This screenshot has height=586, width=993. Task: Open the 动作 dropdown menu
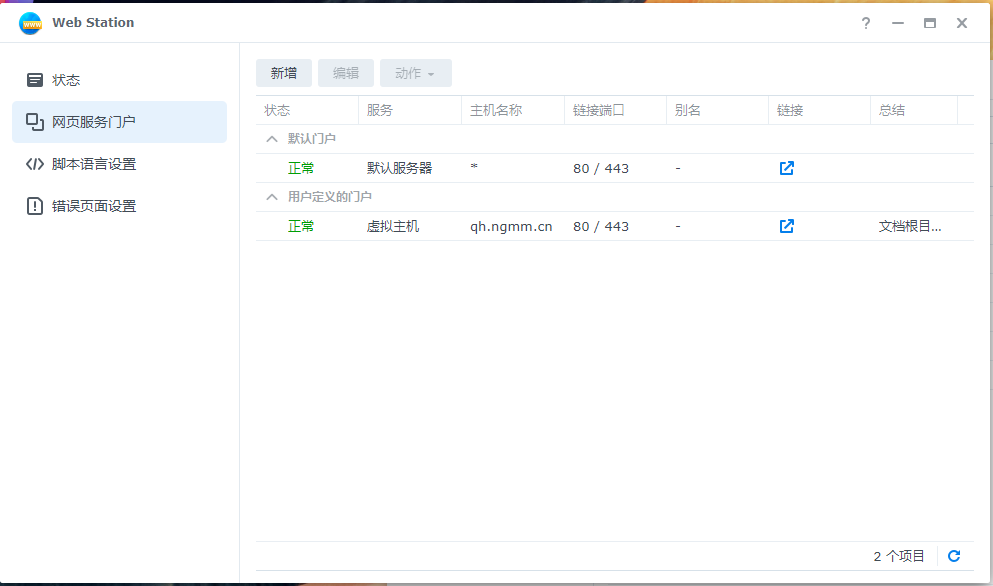[x=415, y=72]
